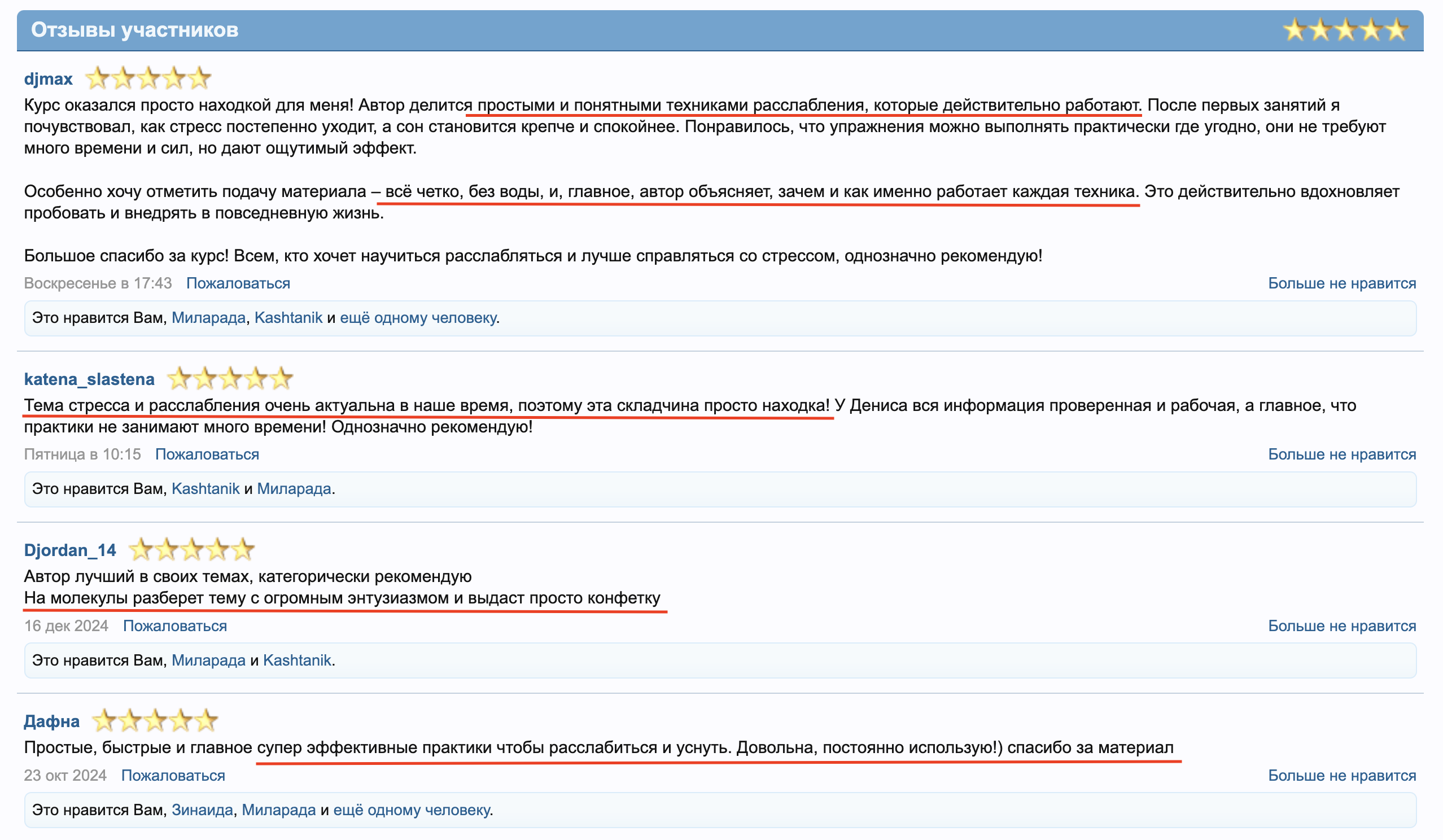The image size is (1443, 840).
Task: Click the overall five-star rating in header
Action: point(1345,29)
